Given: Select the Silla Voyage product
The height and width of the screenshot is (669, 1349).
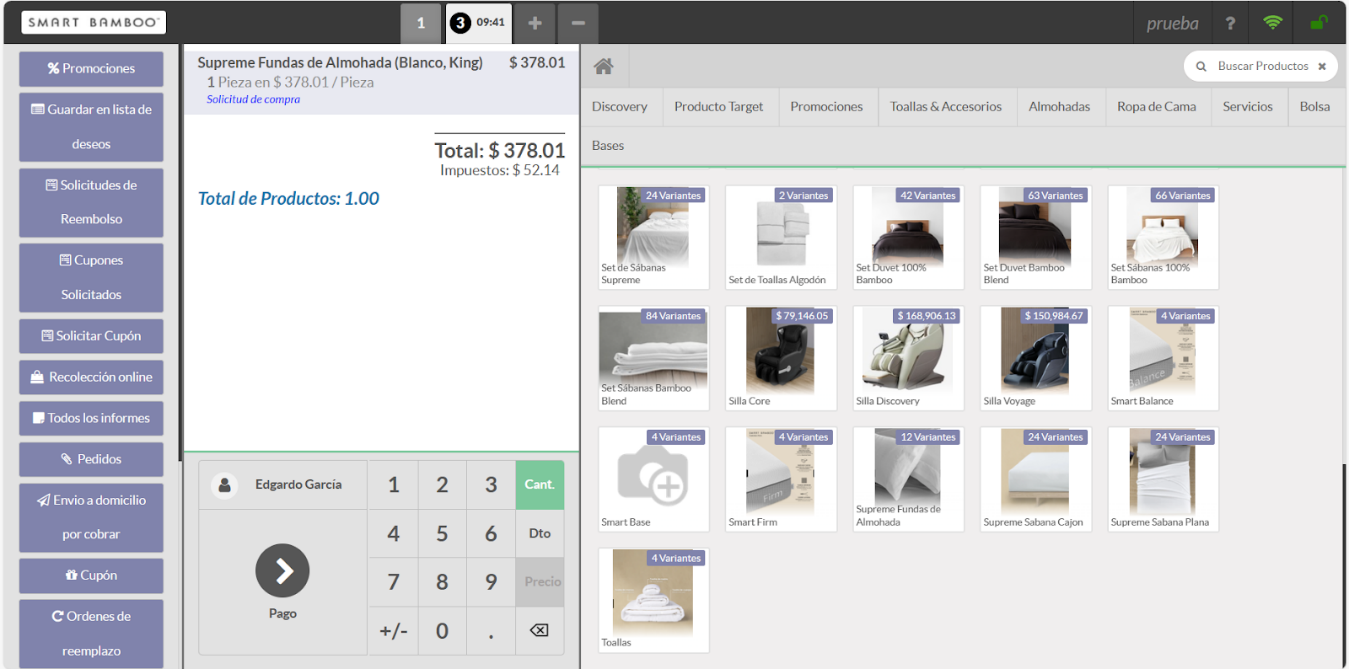Looking at the screenshot, I should [x=1036, y=358].
